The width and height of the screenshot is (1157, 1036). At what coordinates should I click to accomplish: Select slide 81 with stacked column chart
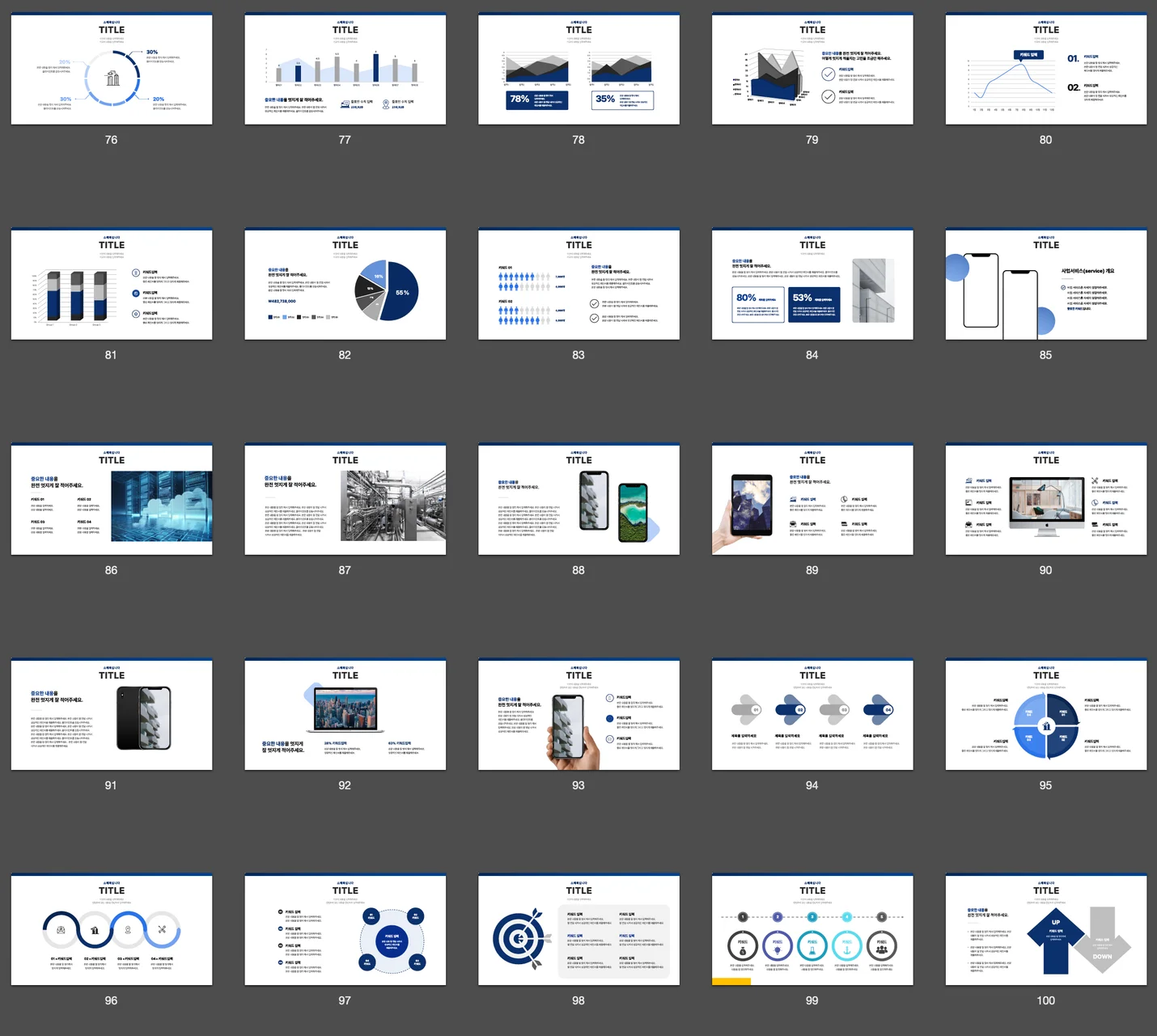click(112, 285)
